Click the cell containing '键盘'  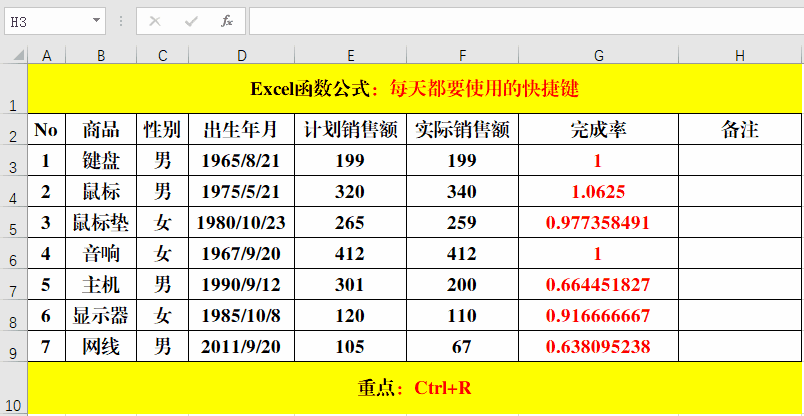coord(101,161)
